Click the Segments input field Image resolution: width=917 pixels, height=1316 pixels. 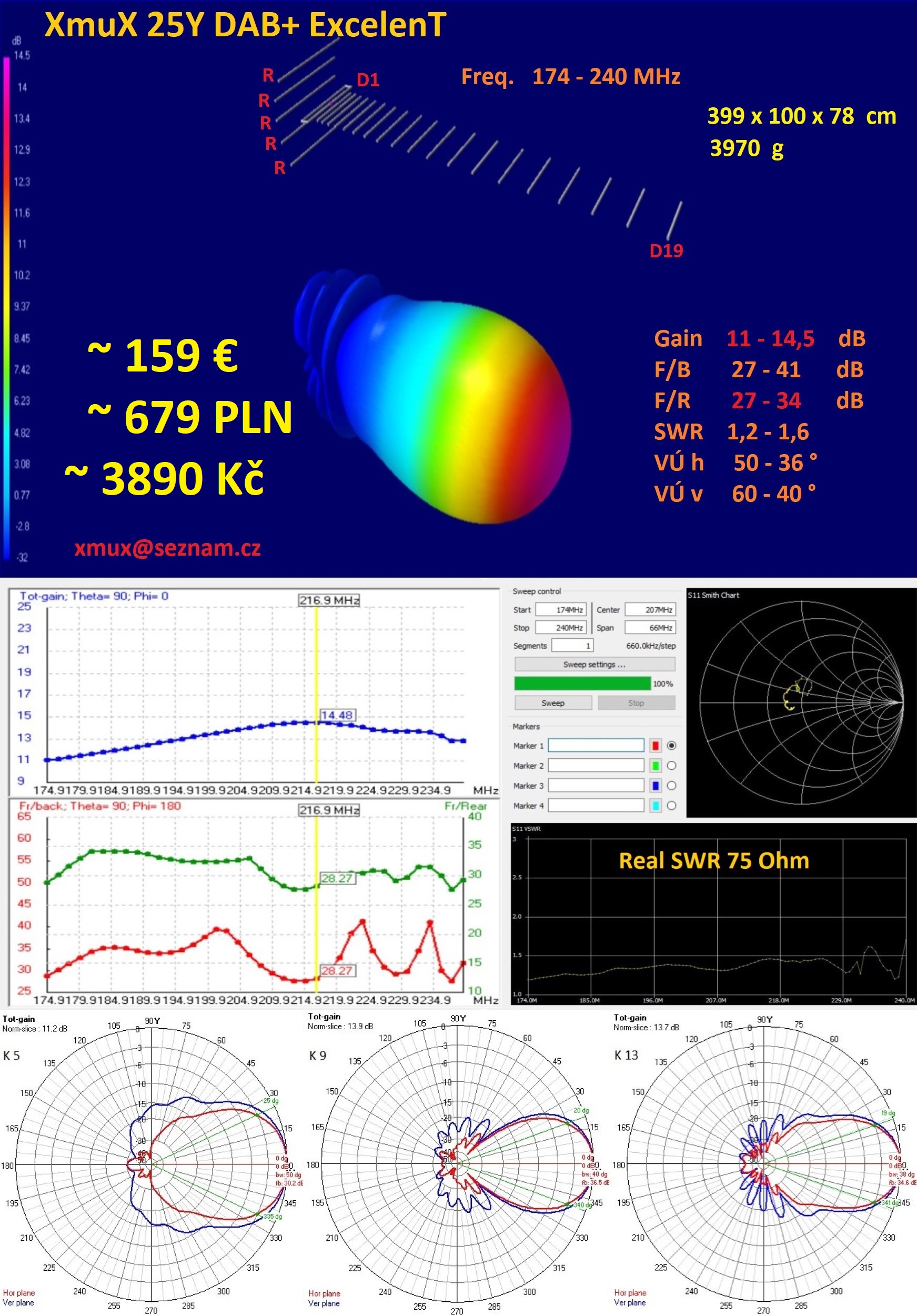pyautogui.click(x=572, y=646)
